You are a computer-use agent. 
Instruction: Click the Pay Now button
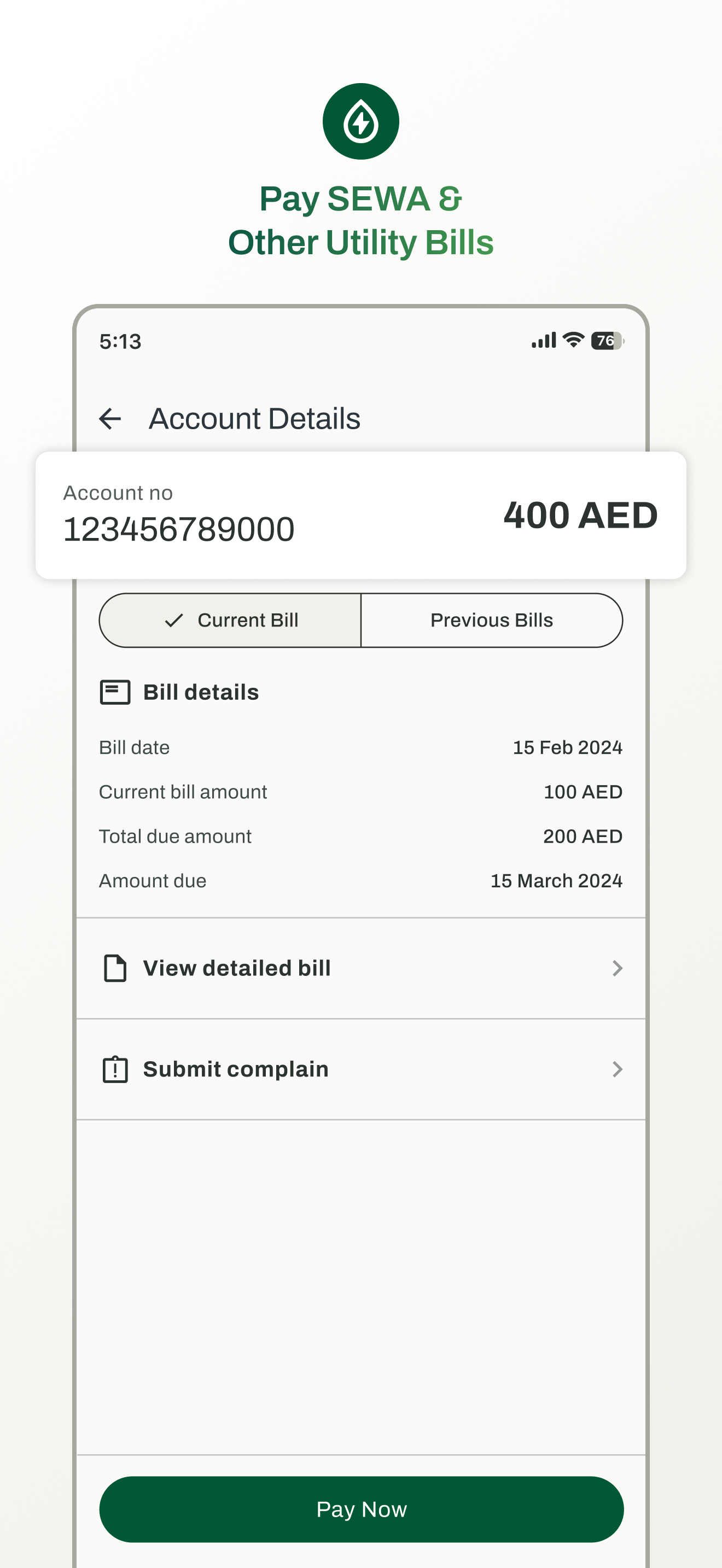pos(361,1510)
